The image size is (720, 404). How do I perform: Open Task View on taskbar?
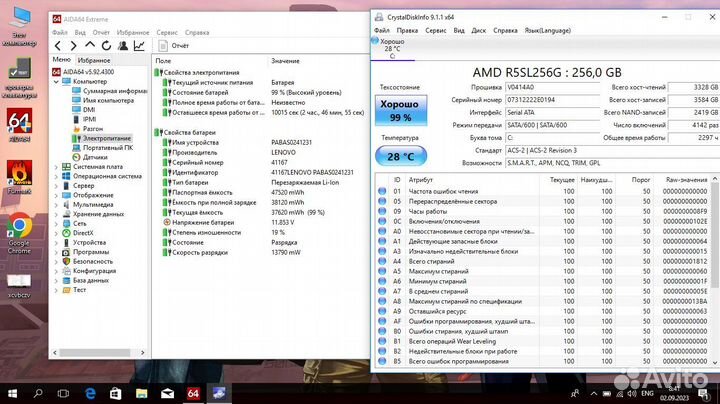(x=63, y=393)
